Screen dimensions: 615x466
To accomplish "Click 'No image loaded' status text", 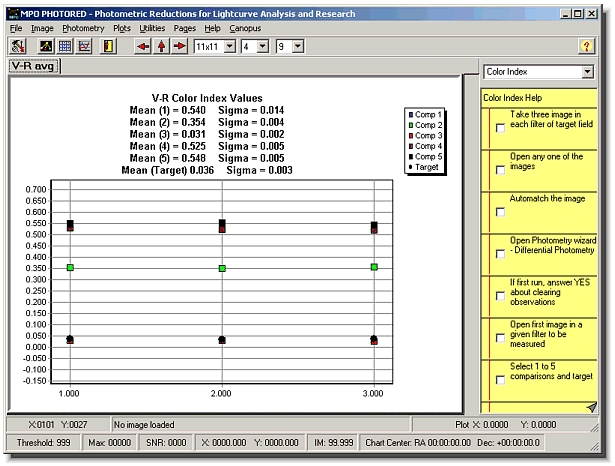I will [144, 425].
